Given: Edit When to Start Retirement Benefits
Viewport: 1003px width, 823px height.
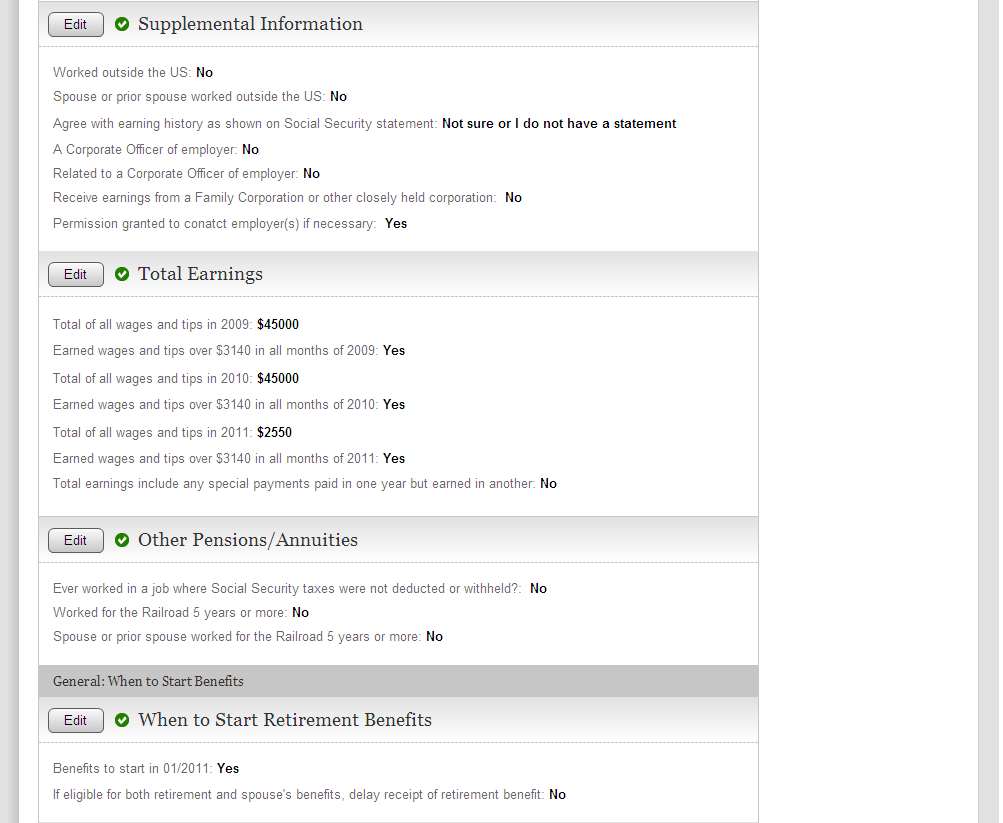Looking at the screenshot, I should (76, 721).
